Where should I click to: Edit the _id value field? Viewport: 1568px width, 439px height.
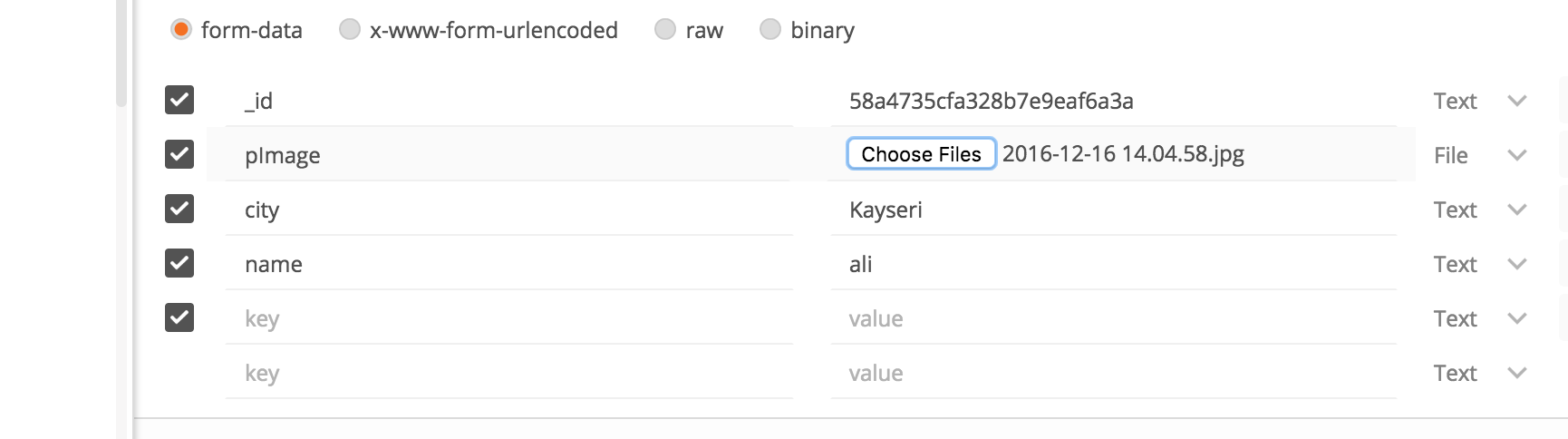(1111, 101)
